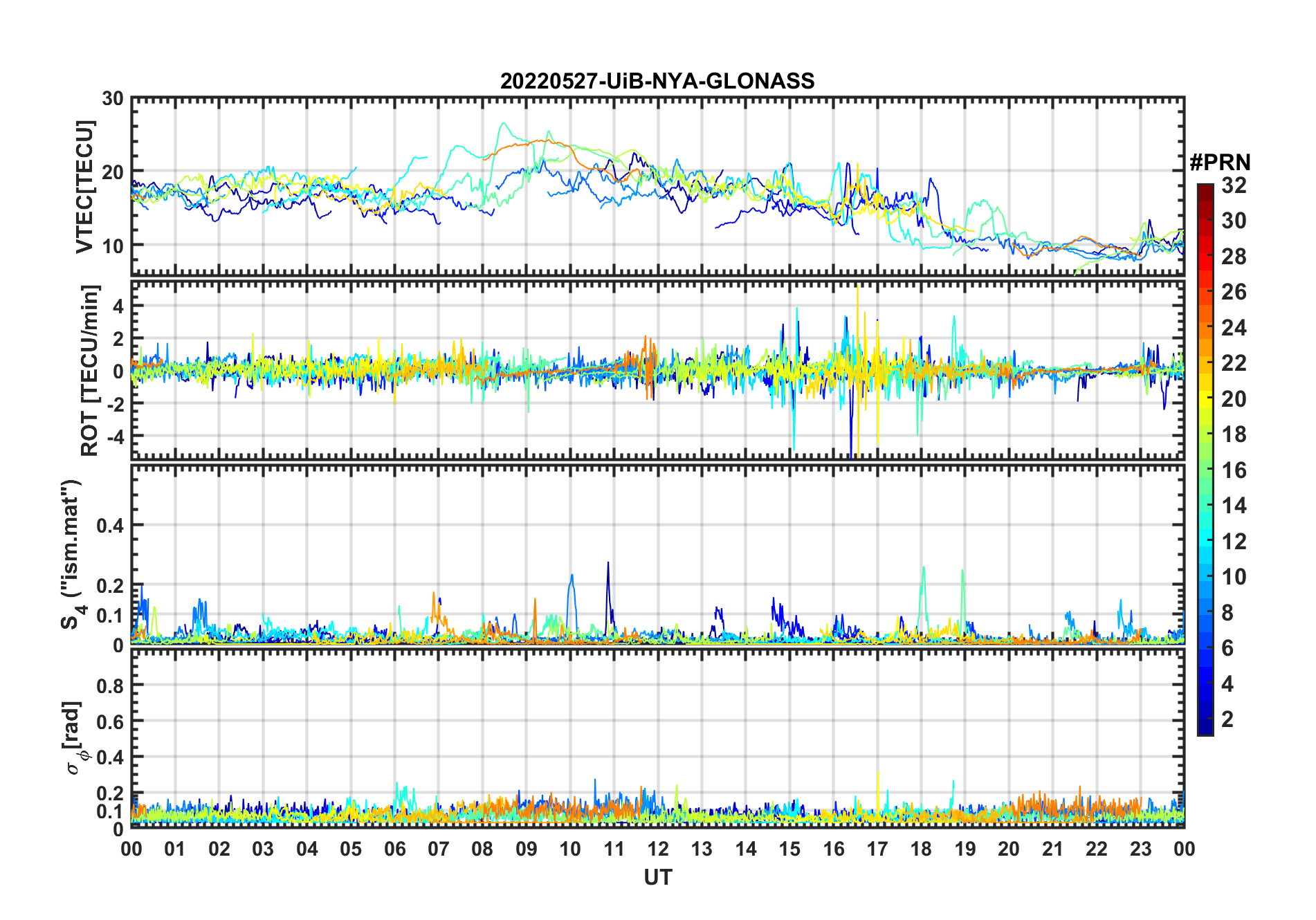The height and width of the screenshot is (920, 1316).
Task: Select the 0.8 tick label on the sigma-phi axis
Action: [109, 686]
